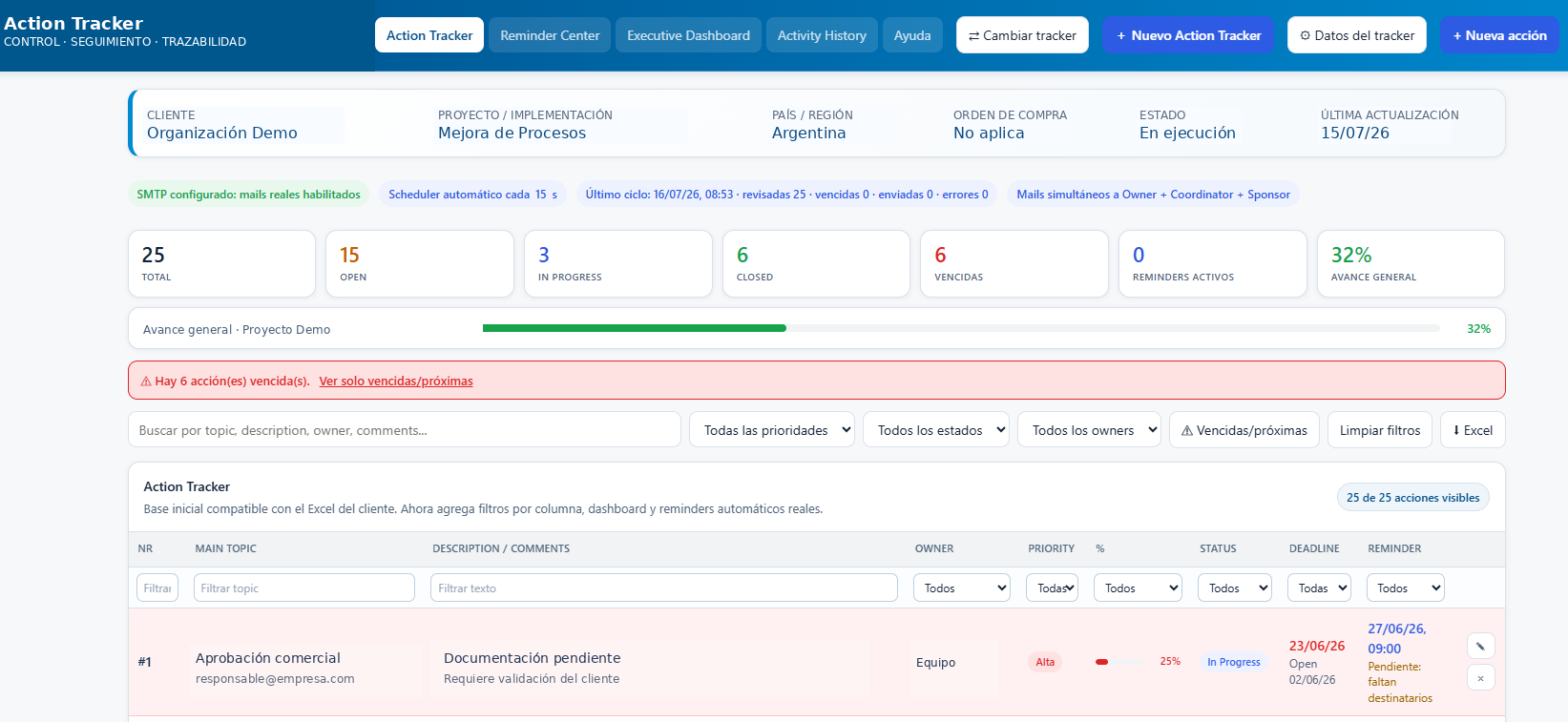1568x722 pixels.
Task: Select the 32% Avance General card
Action: [x=1411, y=263]
